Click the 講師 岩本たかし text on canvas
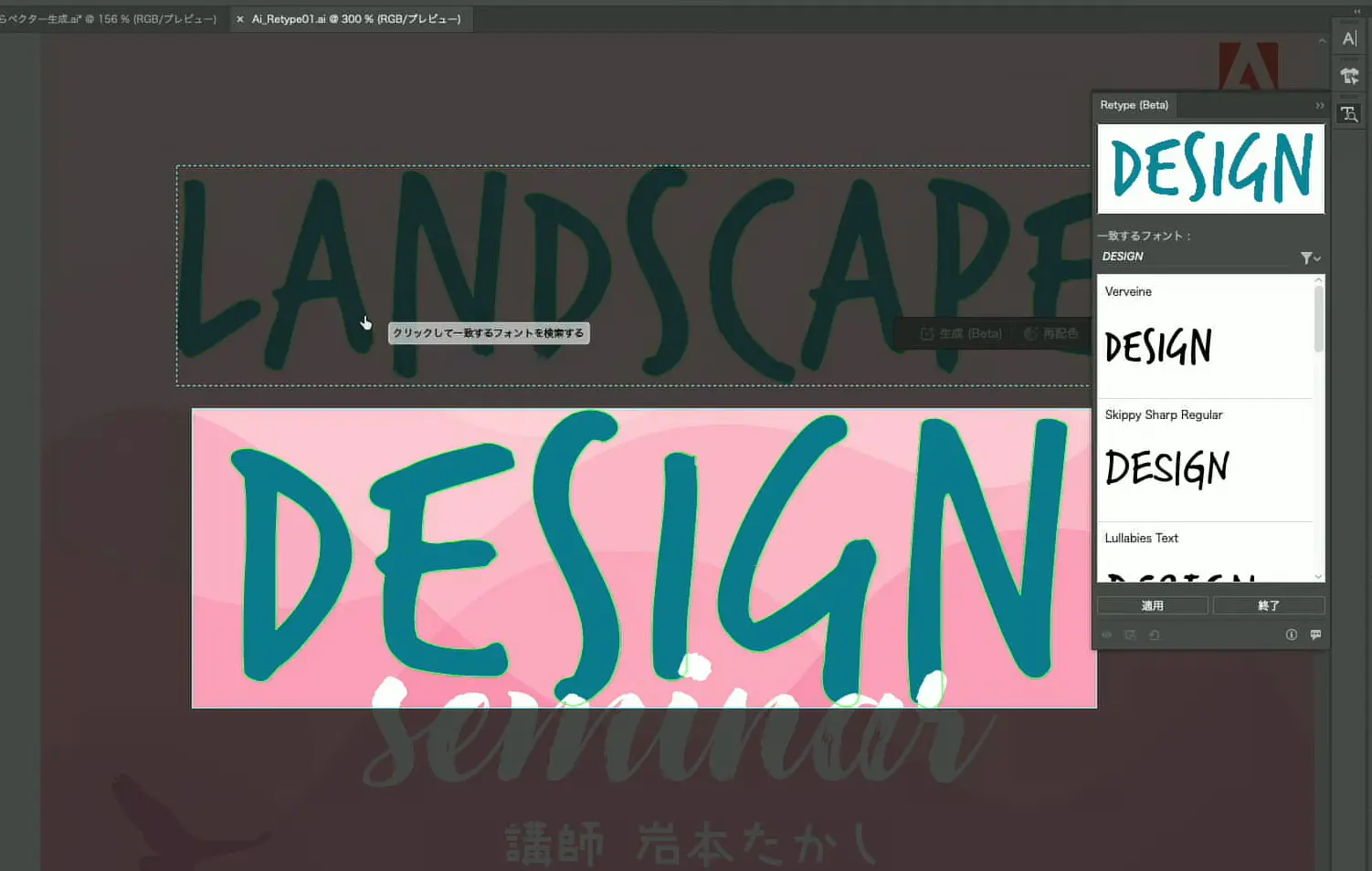This screenshot has width=1372, height=871. click(x=691, y=845)
